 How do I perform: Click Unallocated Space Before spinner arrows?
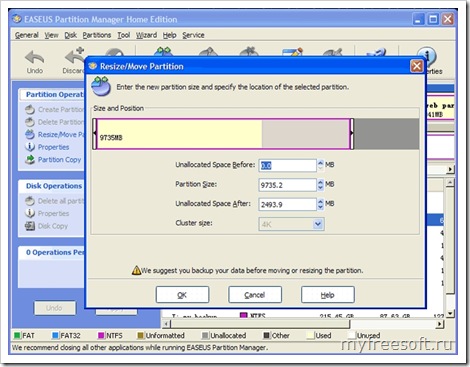click(320, 165)
